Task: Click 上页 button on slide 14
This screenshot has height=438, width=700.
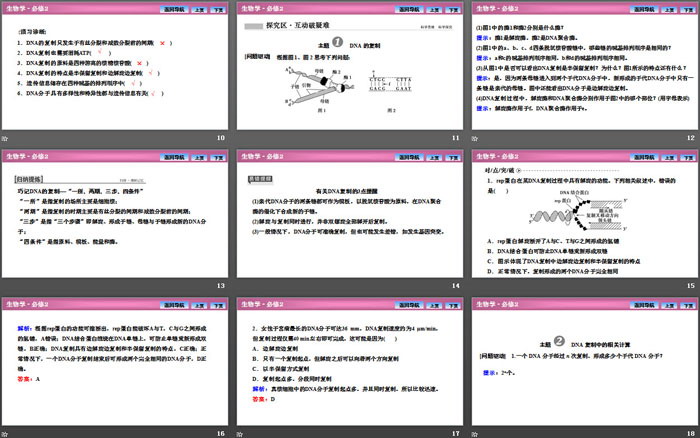Action: click(434, 157)
